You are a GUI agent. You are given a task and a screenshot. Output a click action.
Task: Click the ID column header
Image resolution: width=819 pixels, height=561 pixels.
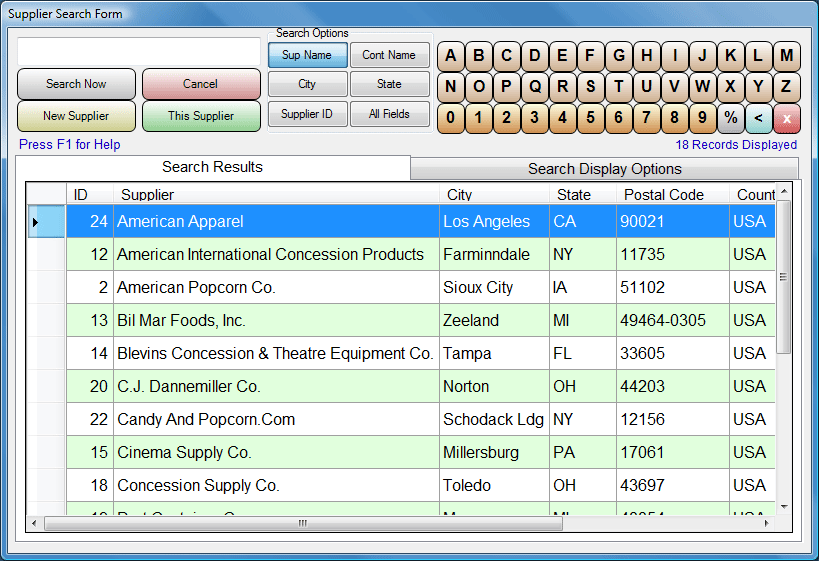[90, 194]
